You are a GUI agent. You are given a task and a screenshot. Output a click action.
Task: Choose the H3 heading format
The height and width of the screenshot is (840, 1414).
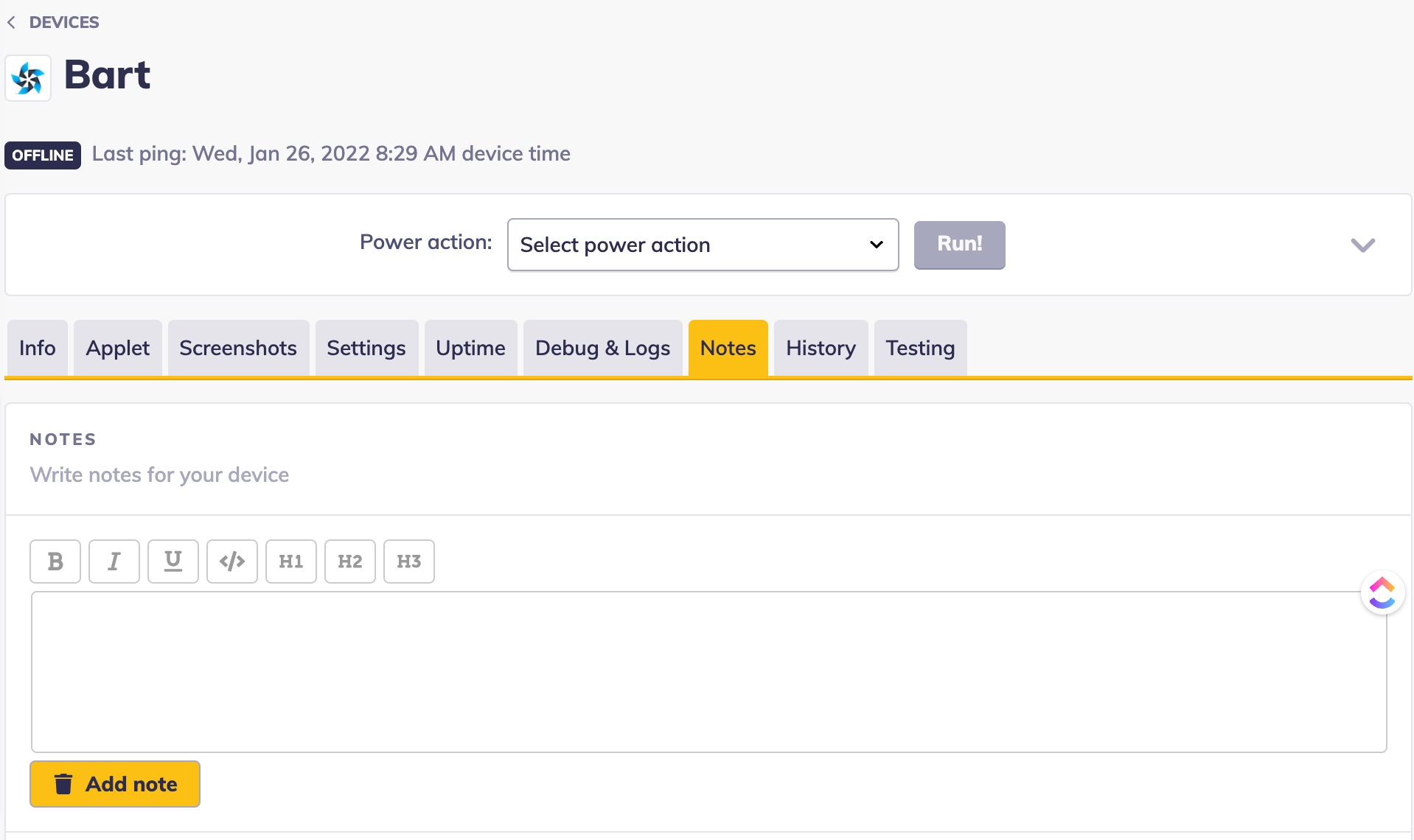409,561
